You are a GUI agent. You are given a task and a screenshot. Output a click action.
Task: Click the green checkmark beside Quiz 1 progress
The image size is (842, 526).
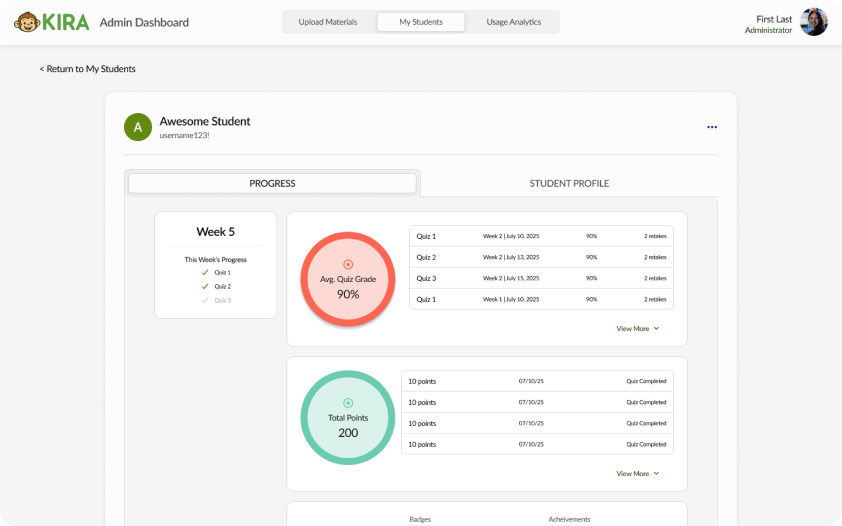pyautogui.click(x=205, y=272)
